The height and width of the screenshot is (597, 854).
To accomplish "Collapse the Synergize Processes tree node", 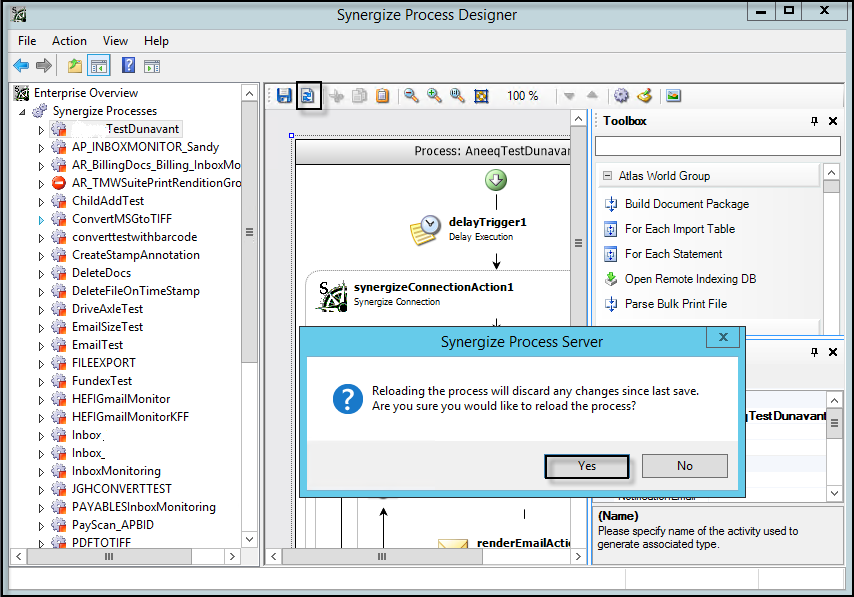I will tap(22, 112).
